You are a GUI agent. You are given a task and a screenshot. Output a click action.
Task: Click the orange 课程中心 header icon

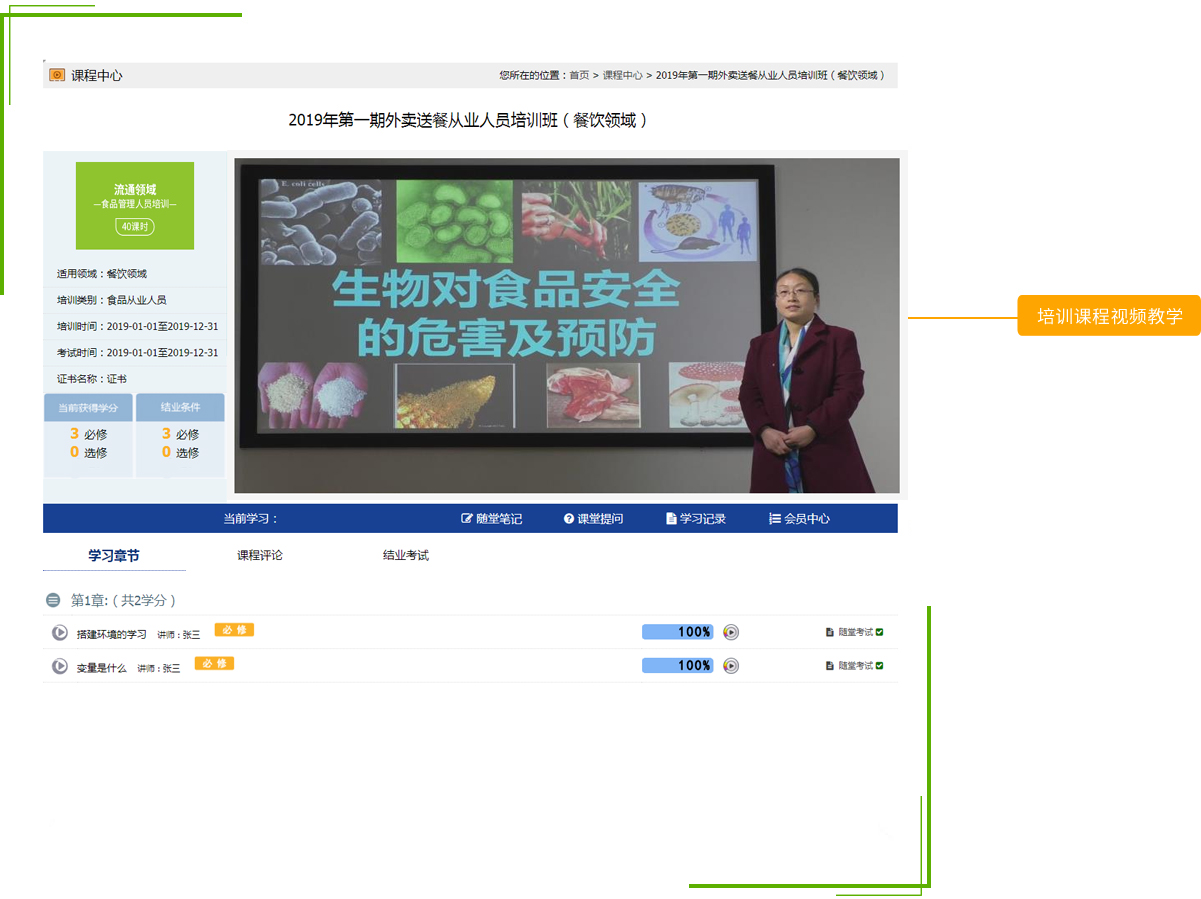[57, 75]
